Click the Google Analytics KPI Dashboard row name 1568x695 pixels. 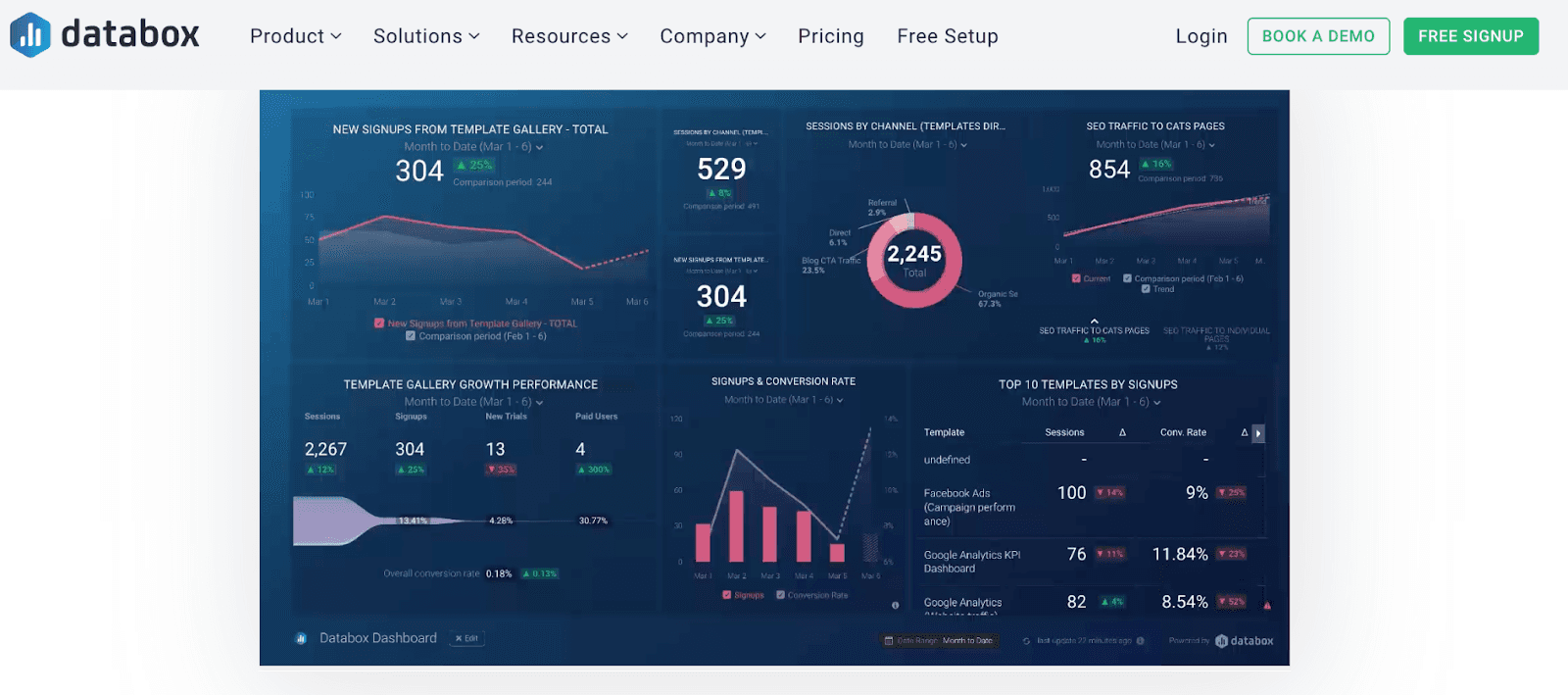pos(972,562)
